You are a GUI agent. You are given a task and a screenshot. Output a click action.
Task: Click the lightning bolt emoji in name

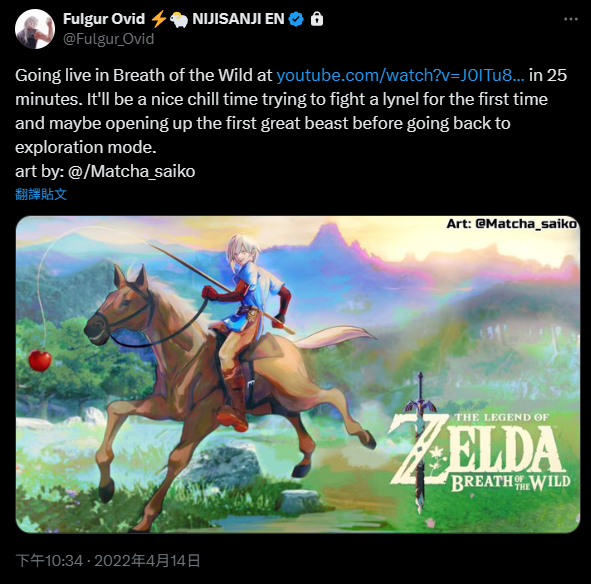click(159, 19)
